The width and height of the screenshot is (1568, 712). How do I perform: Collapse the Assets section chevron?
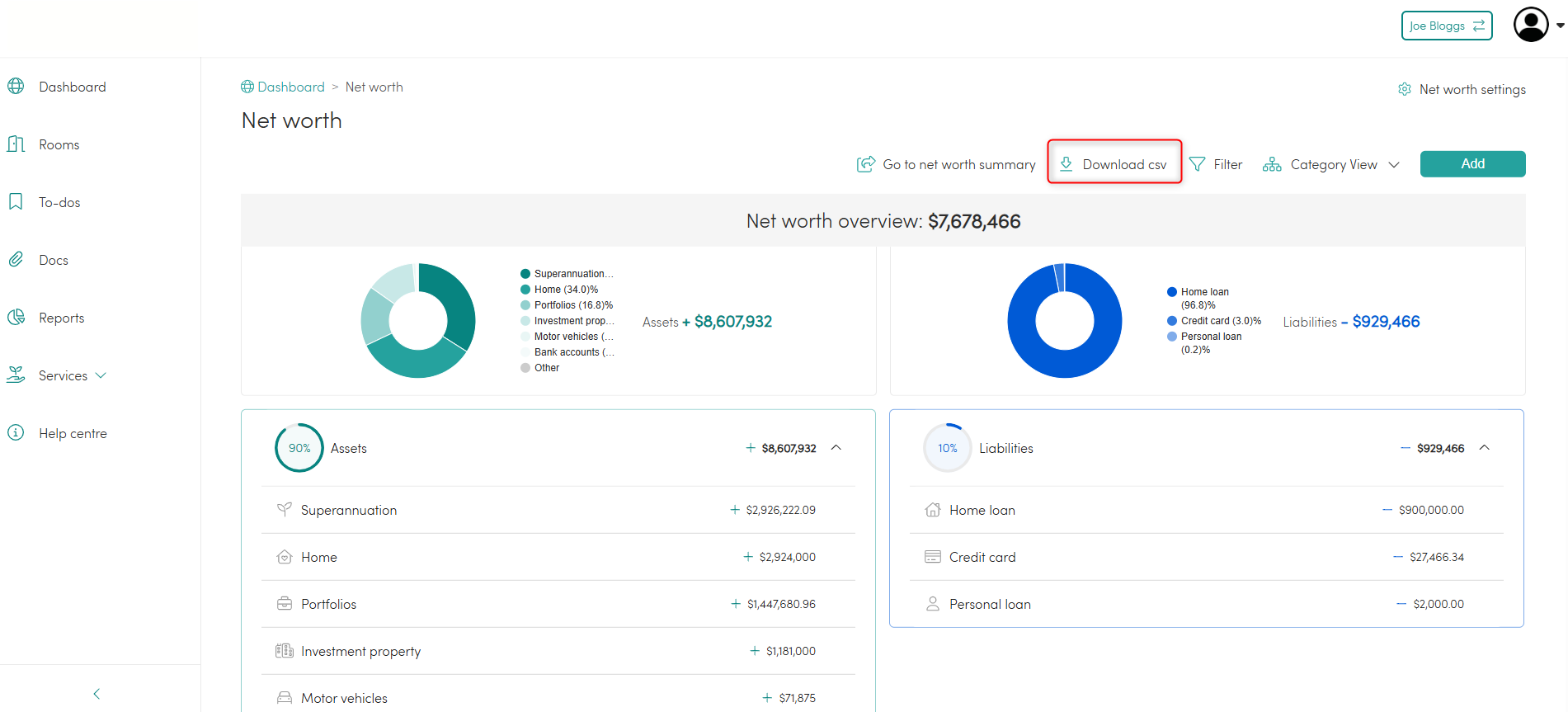tap(836, 447)
